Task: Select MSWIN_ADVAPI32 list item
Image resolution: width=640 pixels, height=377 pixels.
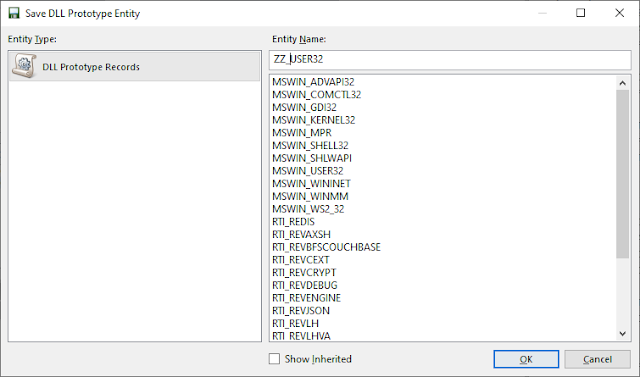Action: coord(313,82)
